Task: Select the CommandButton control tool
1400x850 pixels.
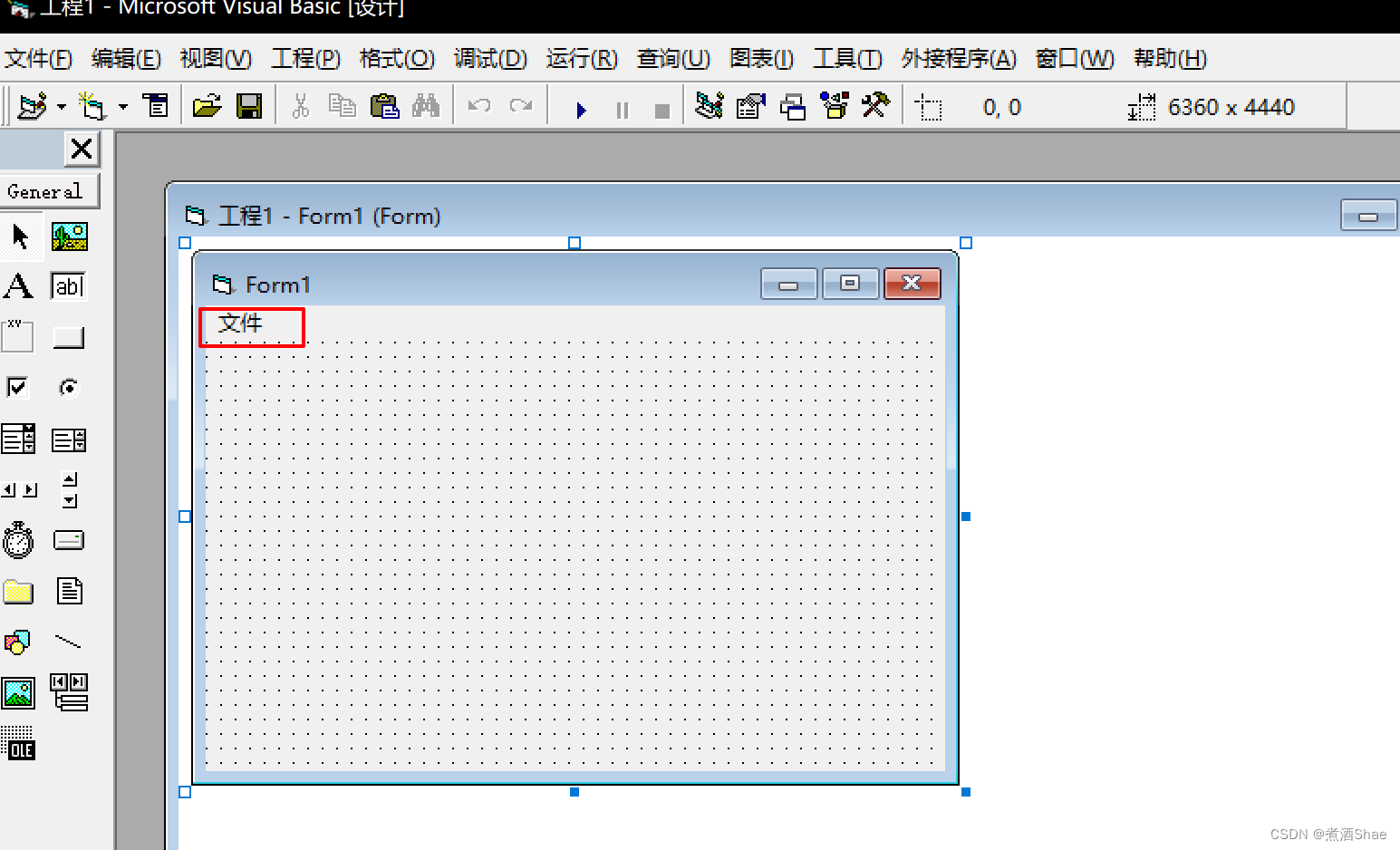Action: 69,338
